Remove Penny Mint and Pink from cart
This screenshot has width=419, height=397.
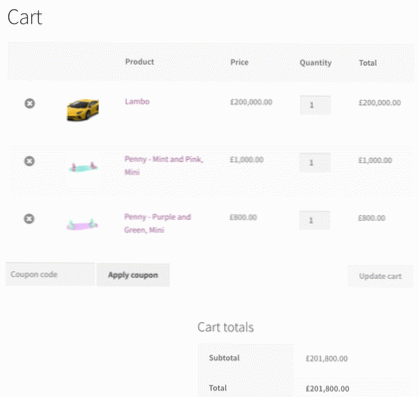coord(29,161)
